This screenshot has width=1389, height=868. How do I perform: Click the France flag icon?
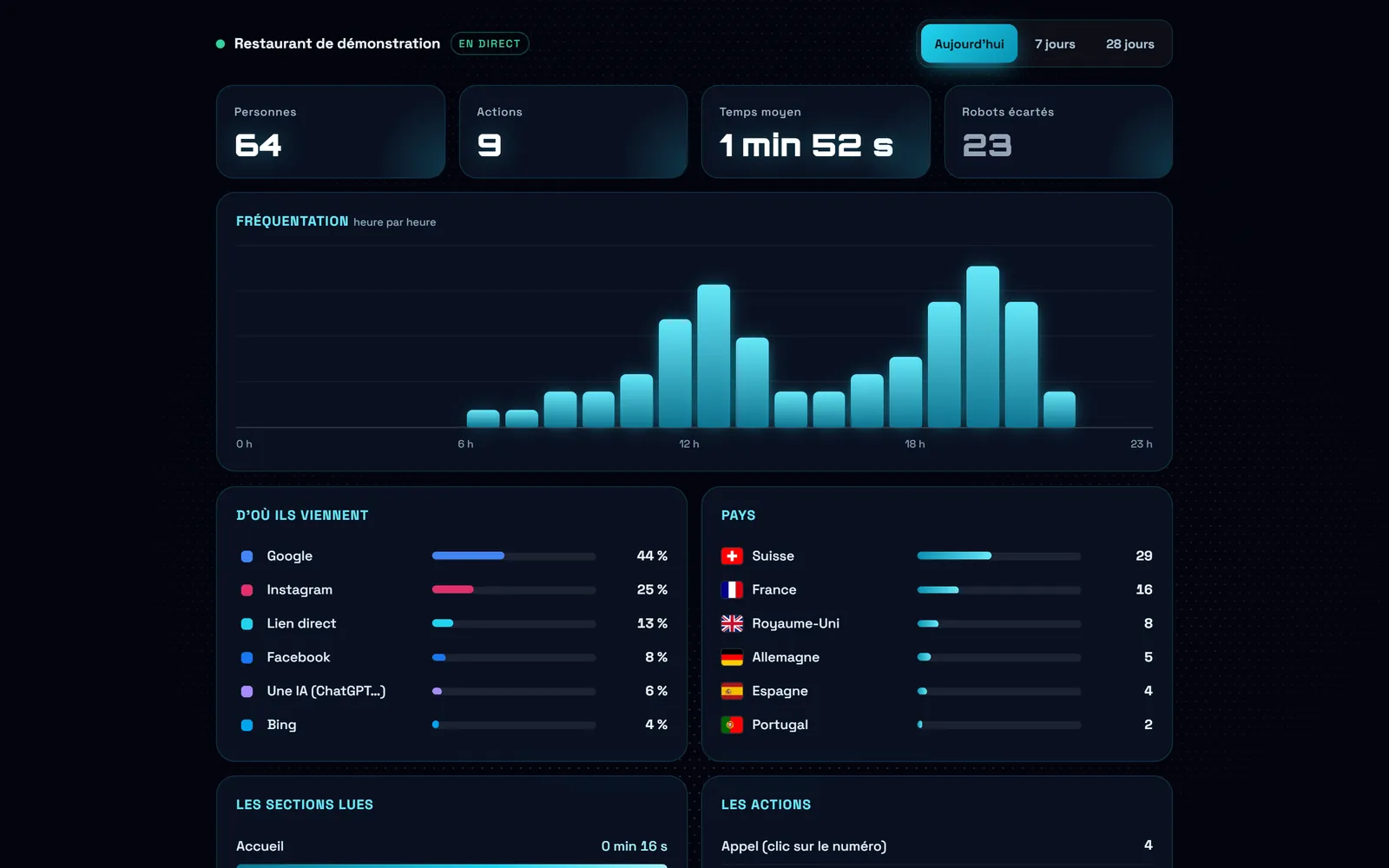(732, 589)
